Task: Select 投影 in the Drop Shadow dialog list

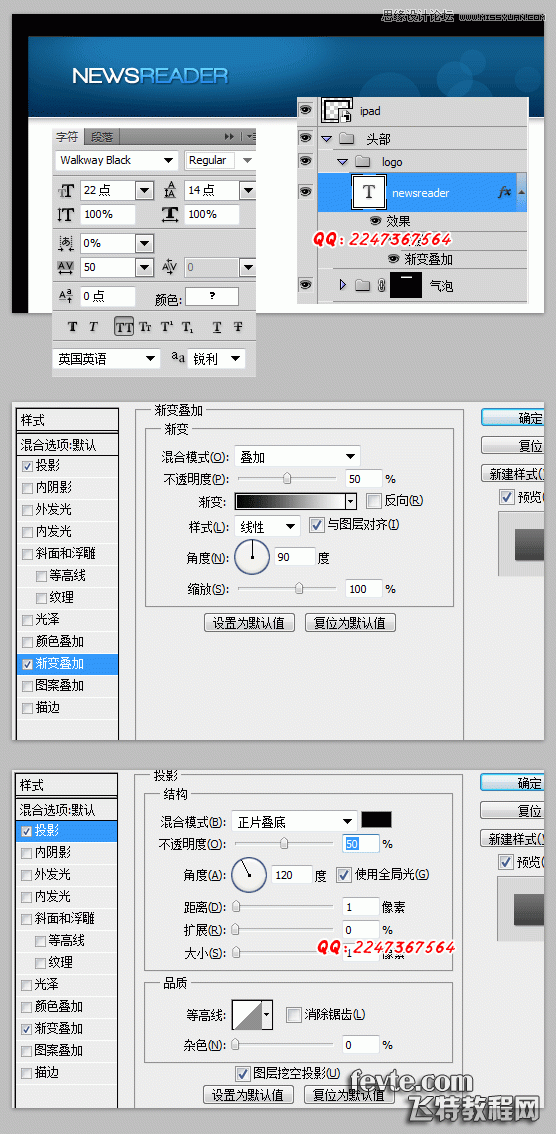Action: tap(67, 831)
